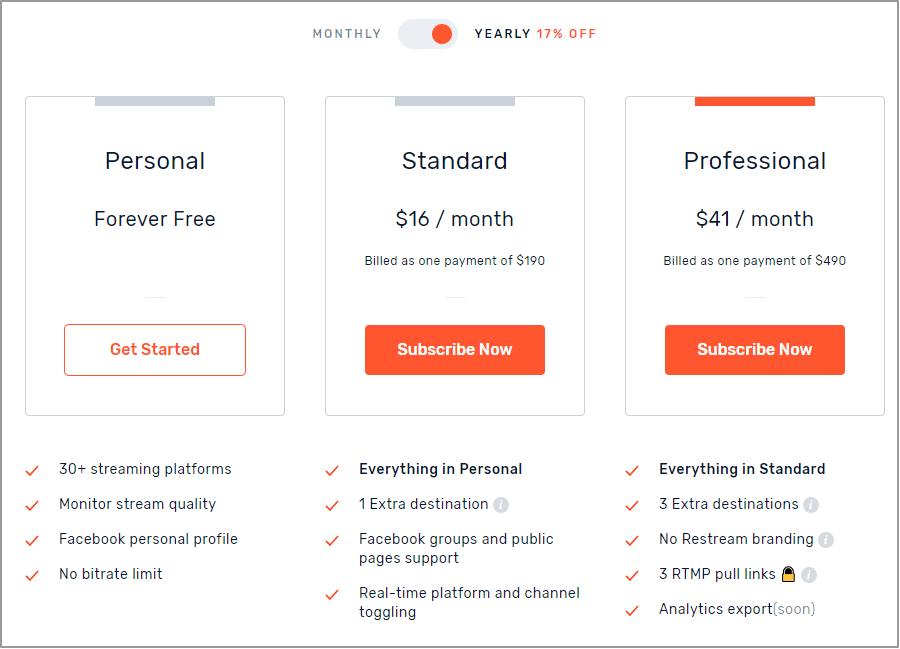
Task: Click Facebook groups and public pages support
Action: point(456,549)
